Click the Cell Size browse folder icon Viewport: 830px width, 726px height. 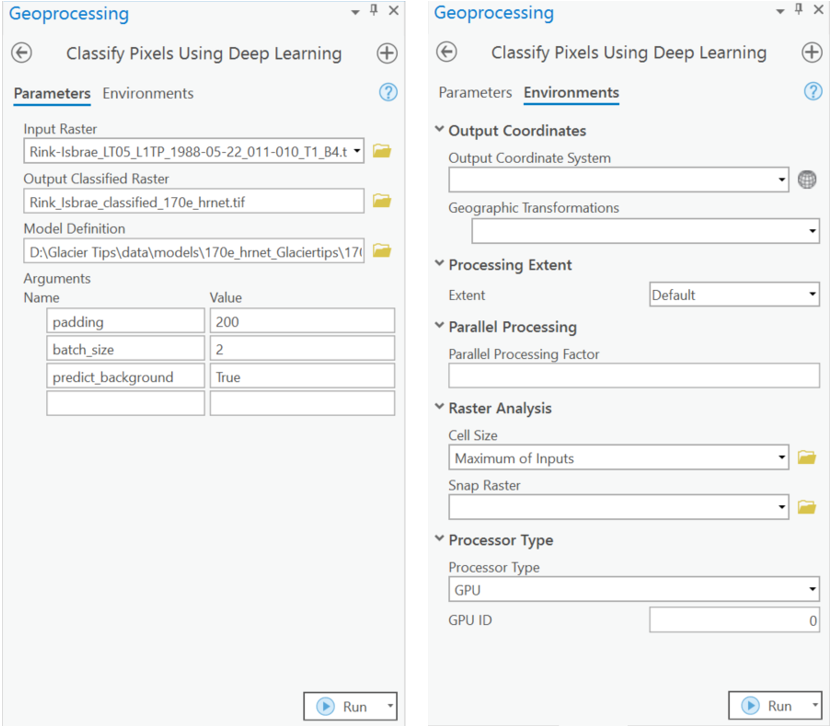[807, 458]
